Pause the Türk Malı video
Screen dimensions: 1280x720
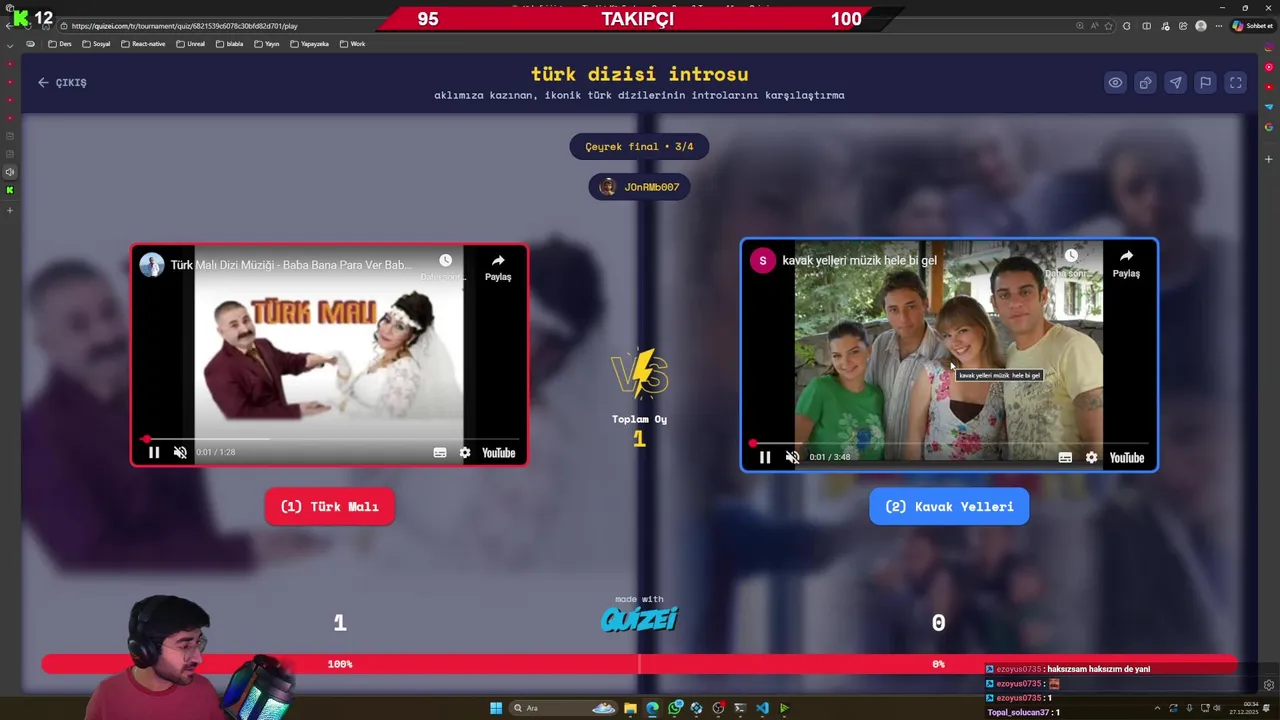click(154, 453)
